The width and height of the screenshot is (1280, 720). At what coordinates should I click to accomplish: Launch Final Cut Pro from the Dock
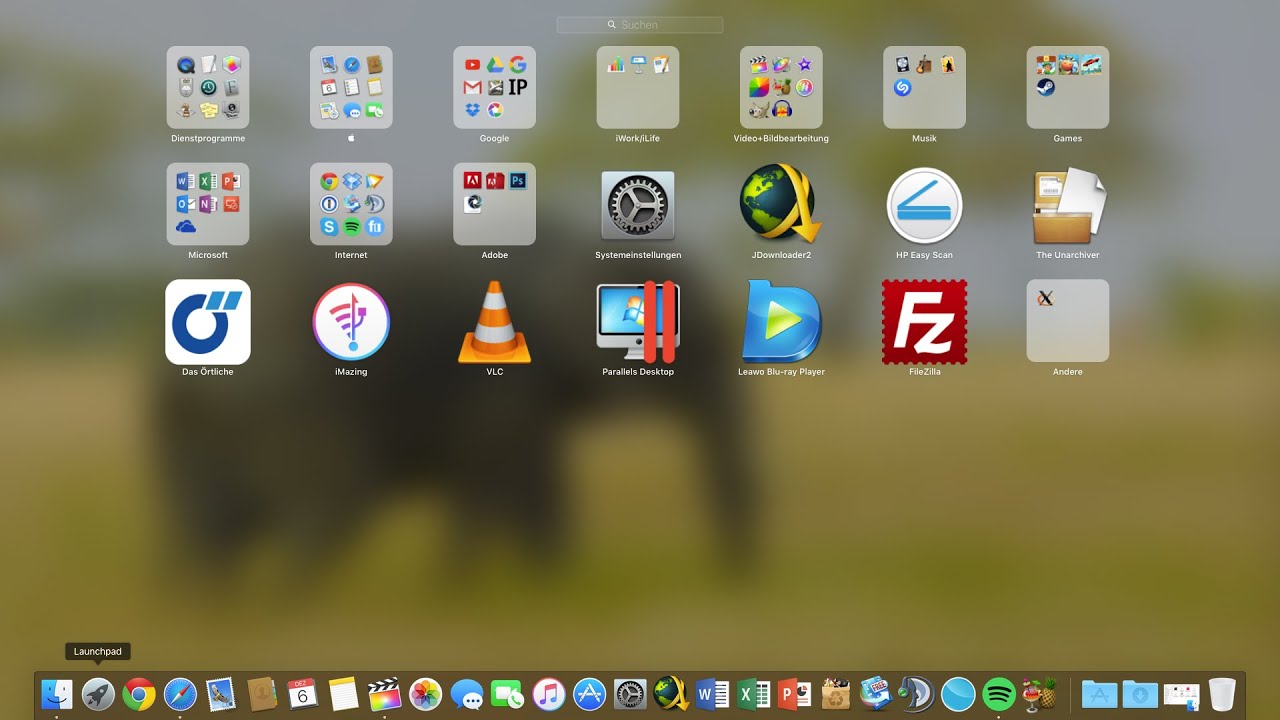pyautogui.click(x=384, y=694)
